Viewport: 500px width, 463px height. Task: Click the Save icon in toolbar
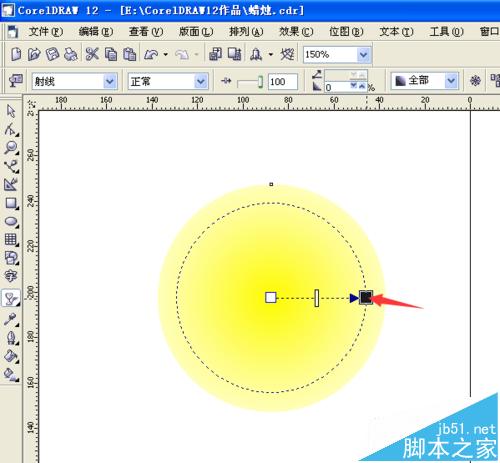coord(52,54)
